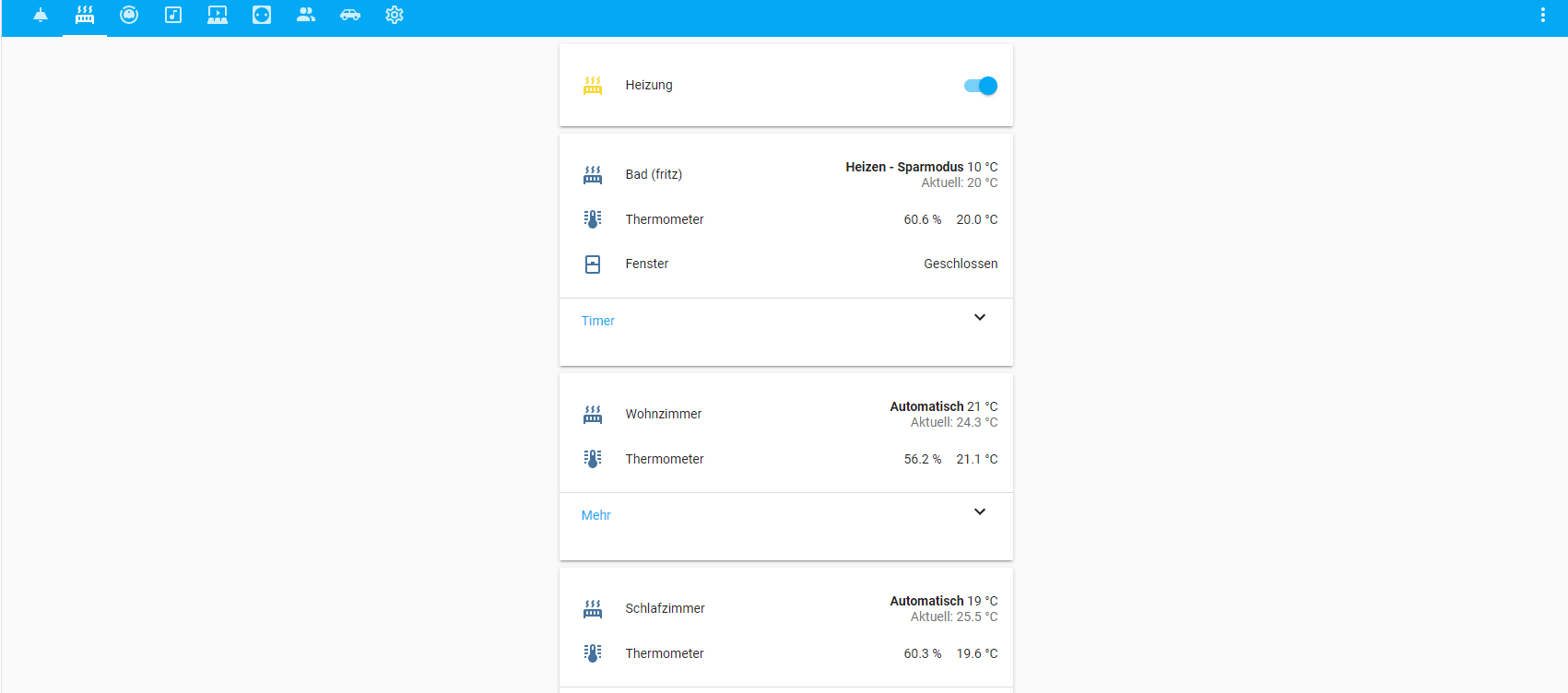Open the power socket tab icon
The image size is (1568, 693).
pos(262,15)
